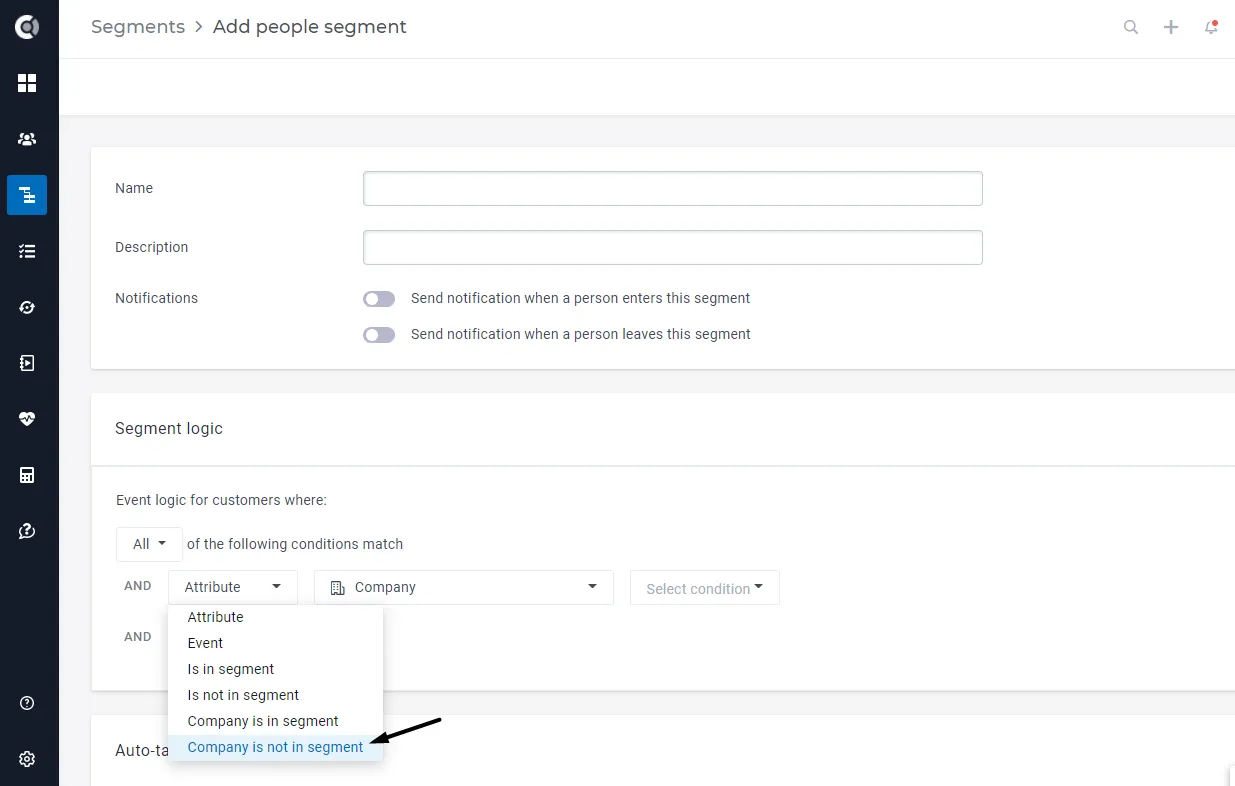Click the plus add icon in header
1235x786 pixels.
coord(1171,27)
